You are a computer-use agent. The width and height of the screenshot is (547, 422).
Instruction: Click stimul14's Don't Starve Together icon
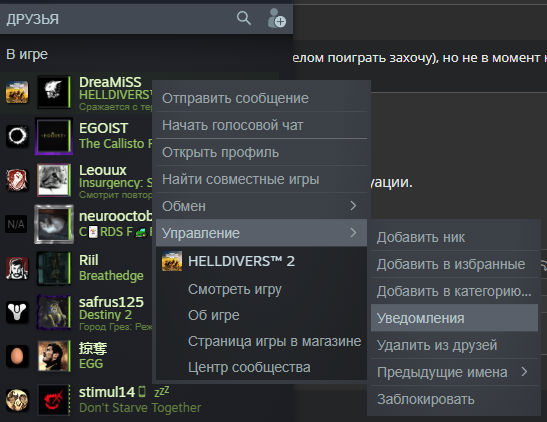[x=17, y=400]
